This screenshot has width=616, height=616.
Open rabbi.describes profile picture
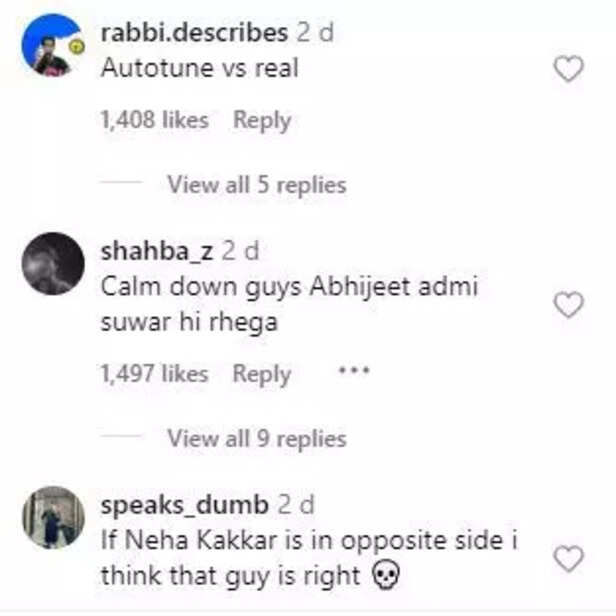(53, 45)
